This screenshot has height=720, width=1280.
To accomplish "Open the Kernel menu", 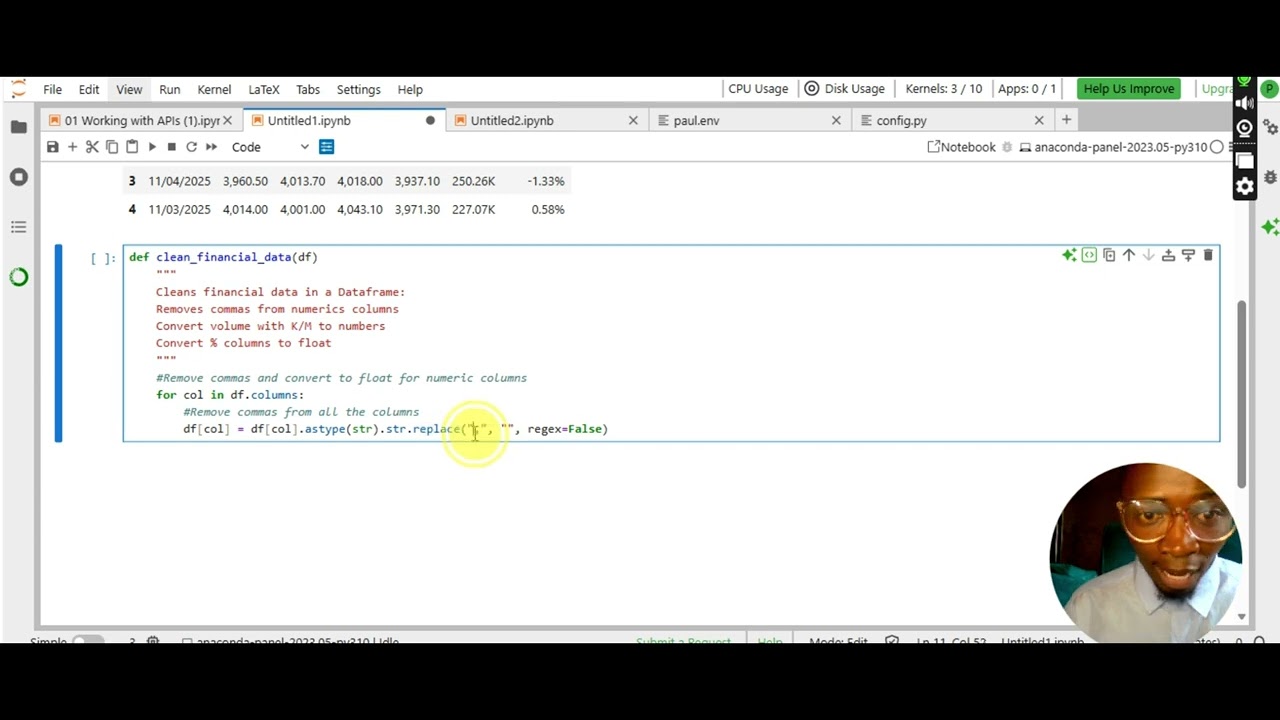I will [214, 89].
